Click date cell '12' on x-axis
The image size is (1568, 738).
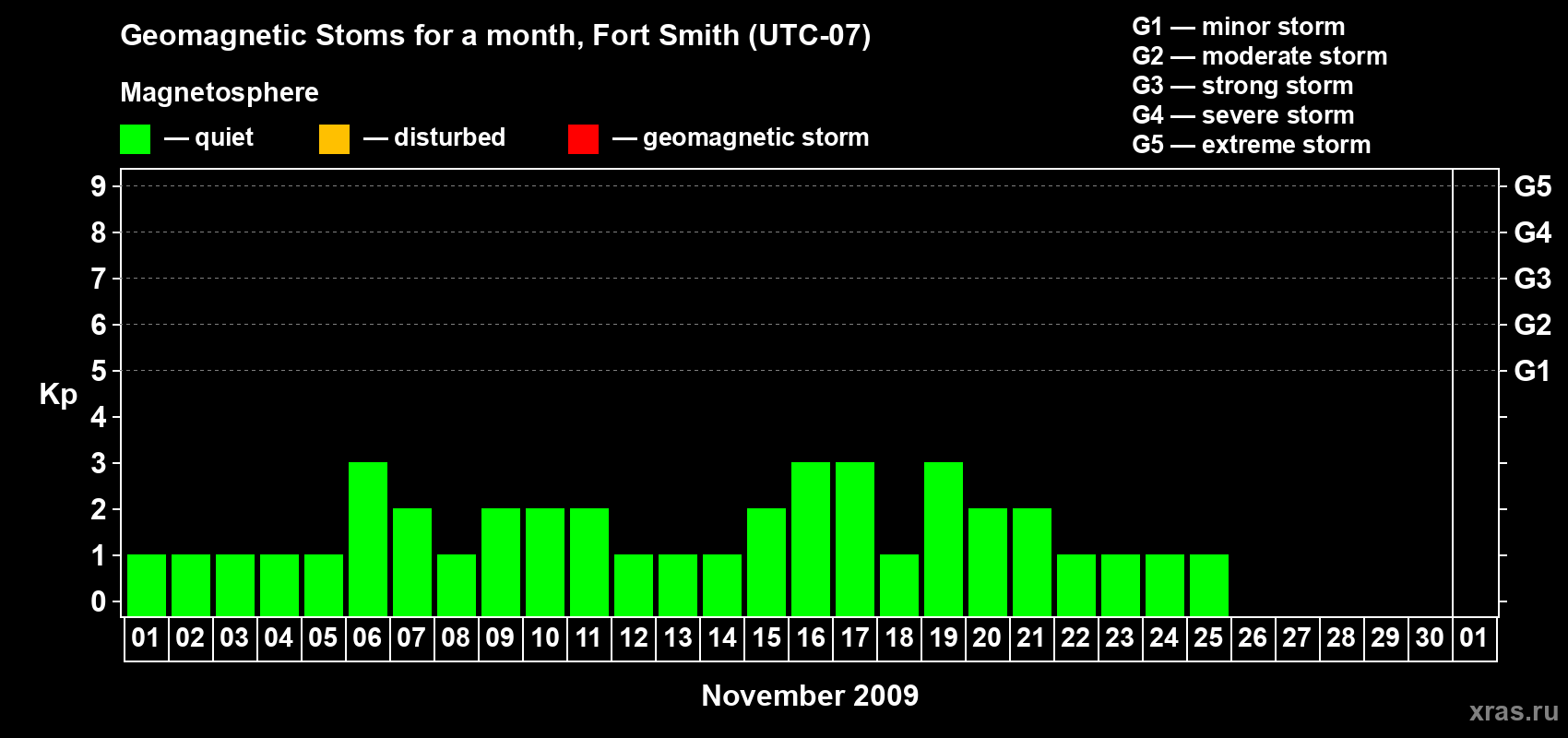(633, 638)
